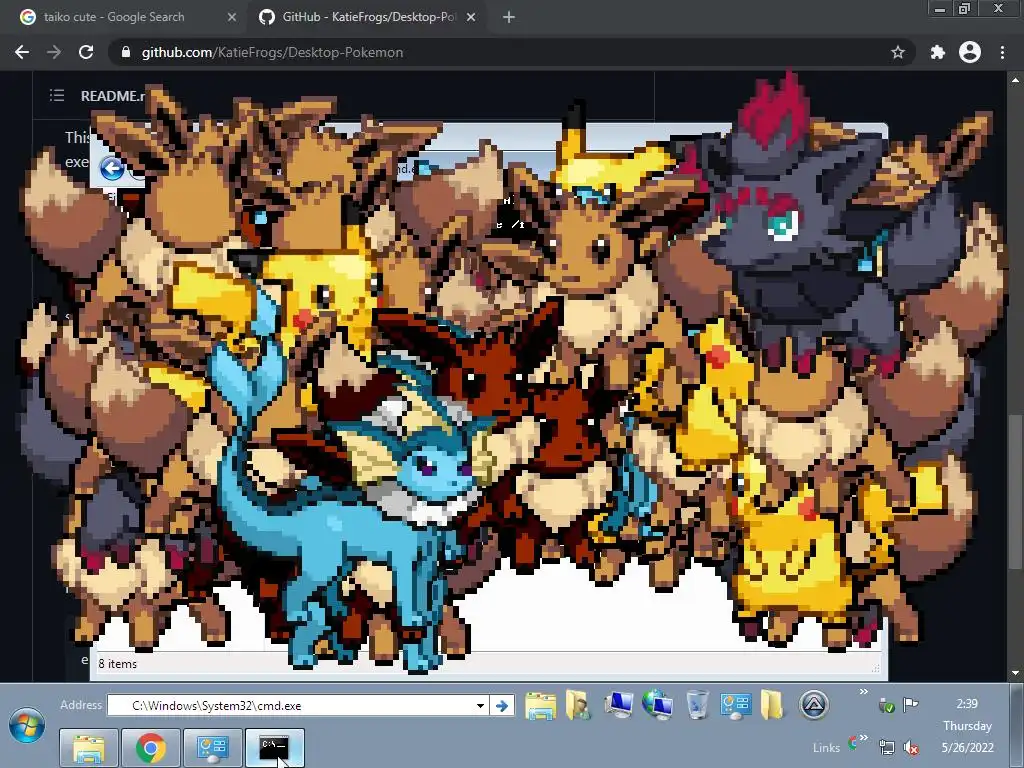This screenshot has width=1024, height=768.
Task: Close the GitHub Desktop-Pokemon tab
Action: [471, 17]
